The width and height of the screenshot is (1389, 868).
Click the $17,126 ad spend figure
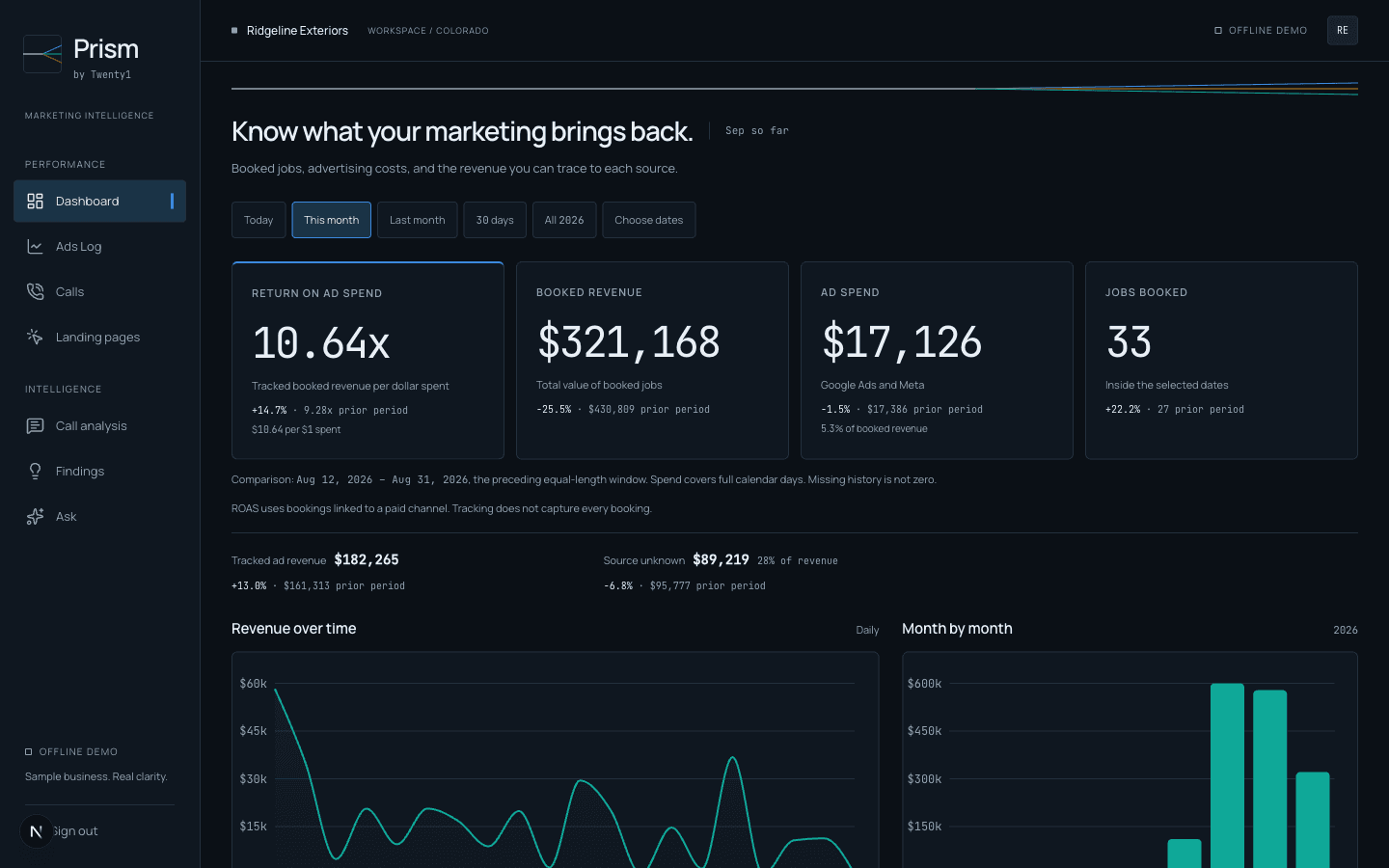901,342
